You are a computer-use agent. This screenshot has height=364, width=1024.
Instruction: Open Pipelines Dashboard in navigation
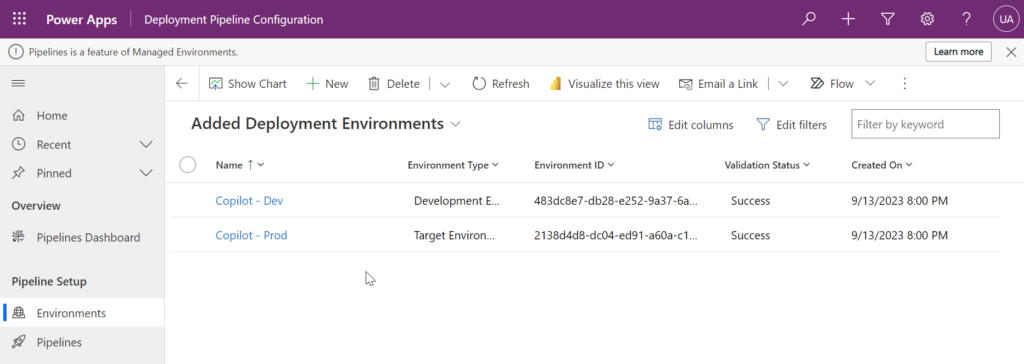click(x=82, y=237)
